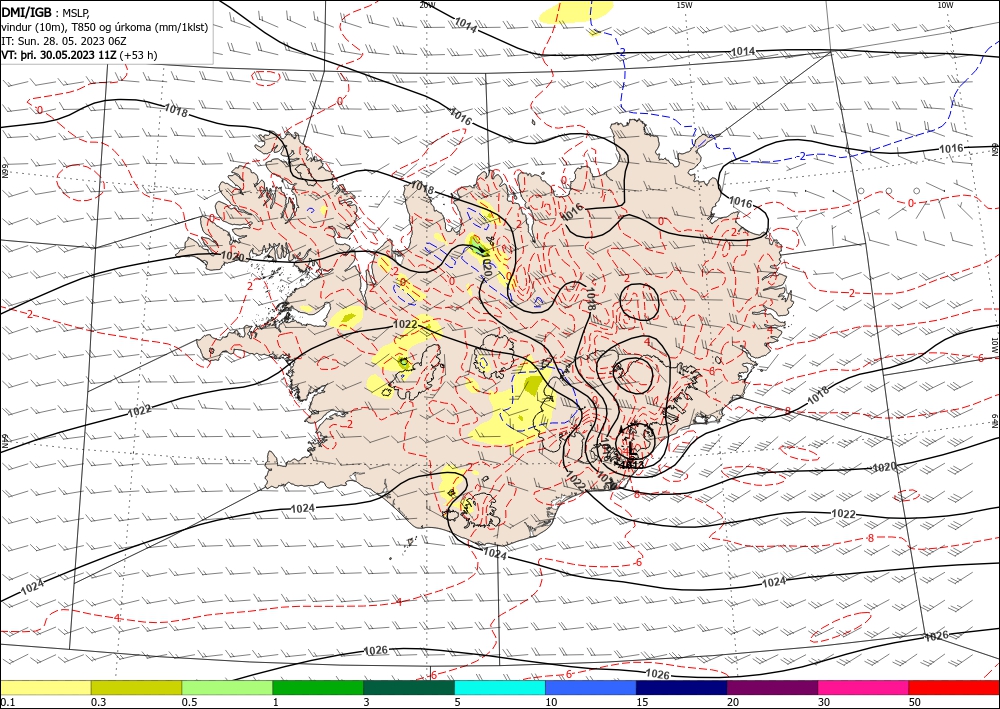Click the red 50+ legend swatch
Image resolution: width=1000 pixels, height=709 pixels.
954,687
